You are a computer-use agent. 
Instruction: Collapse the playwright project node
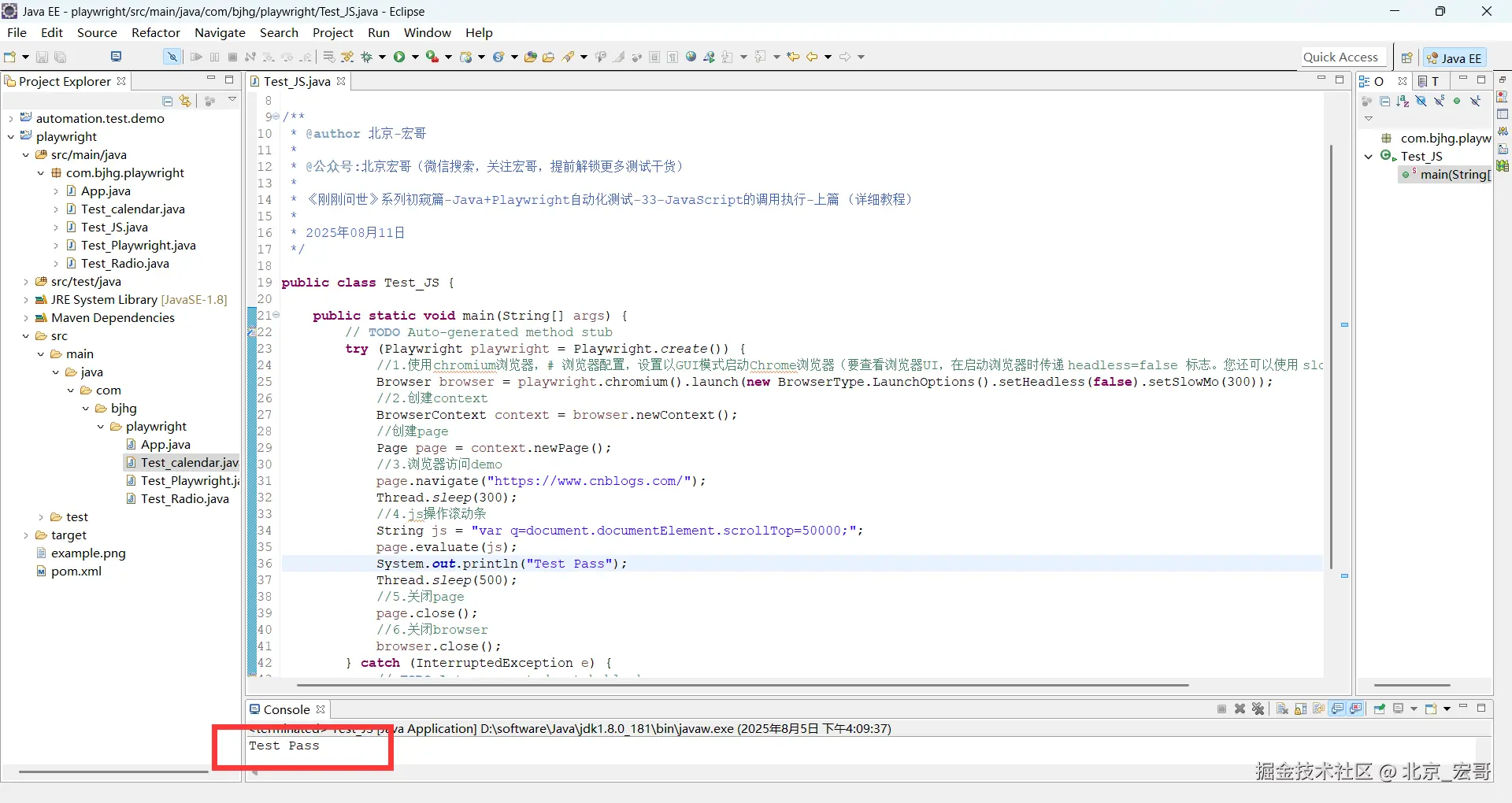[11, 137]
